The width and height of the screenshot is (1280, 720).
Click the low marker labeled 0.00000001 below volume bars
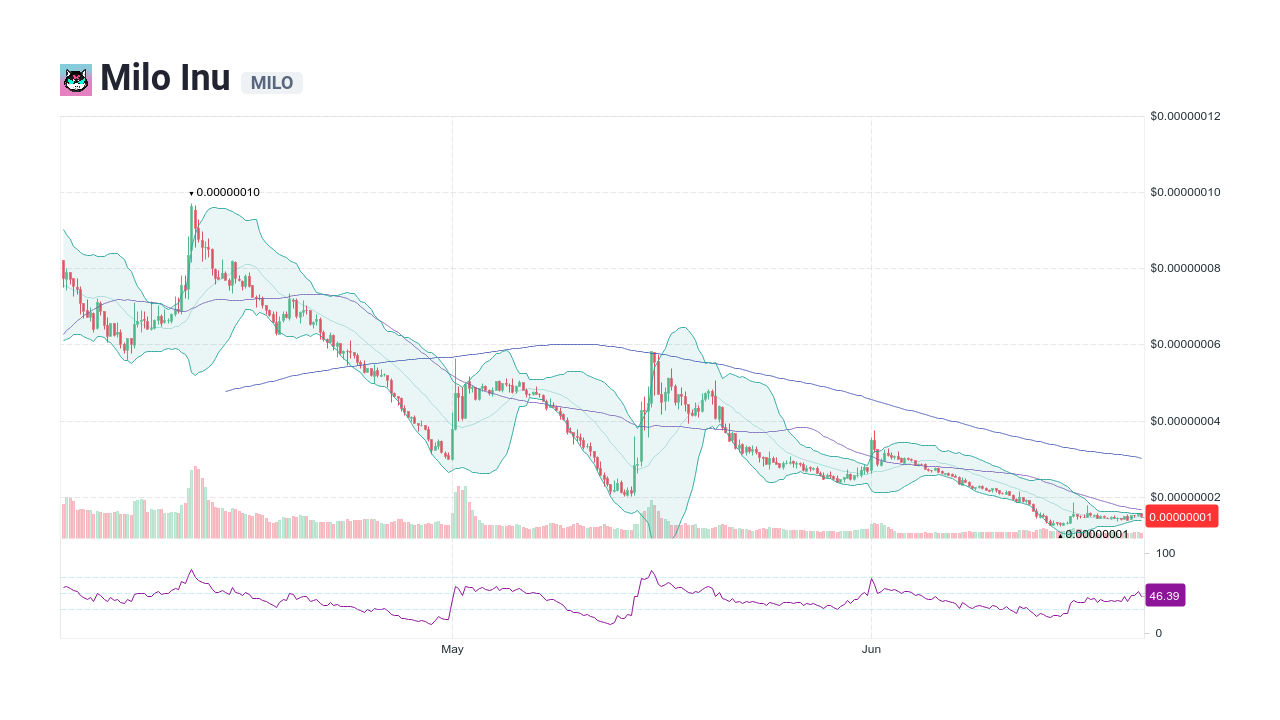[1098, 536]
